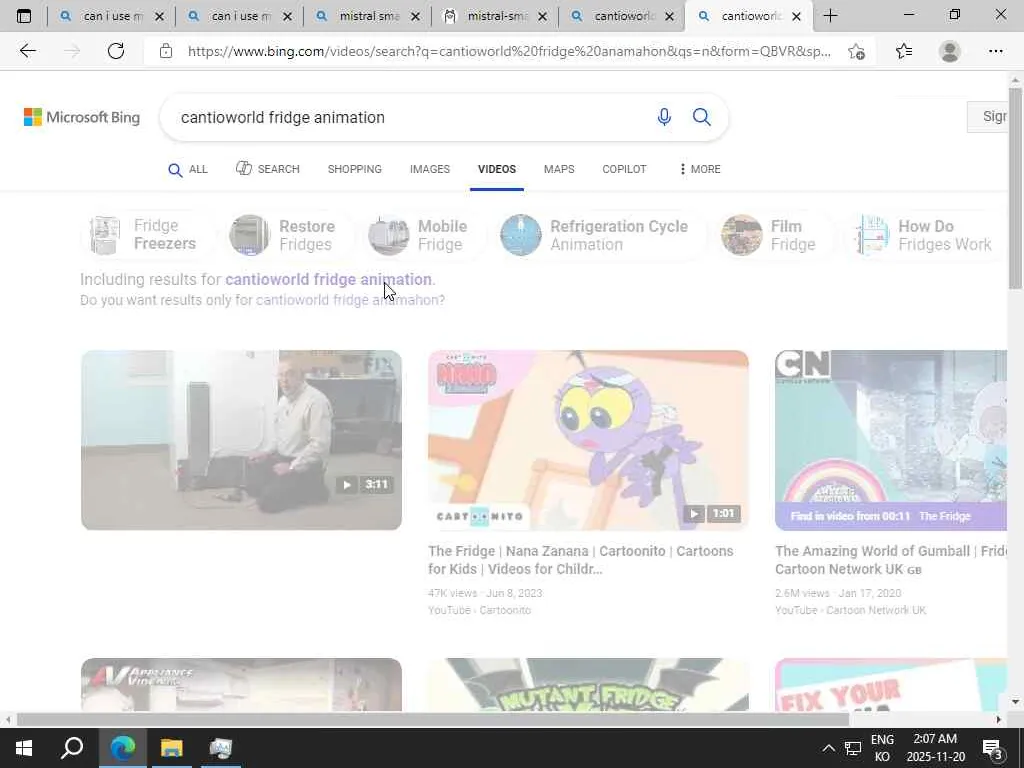Open Windows Start menu
Viewport: 1024px width, 768px height.
point(24,747)
